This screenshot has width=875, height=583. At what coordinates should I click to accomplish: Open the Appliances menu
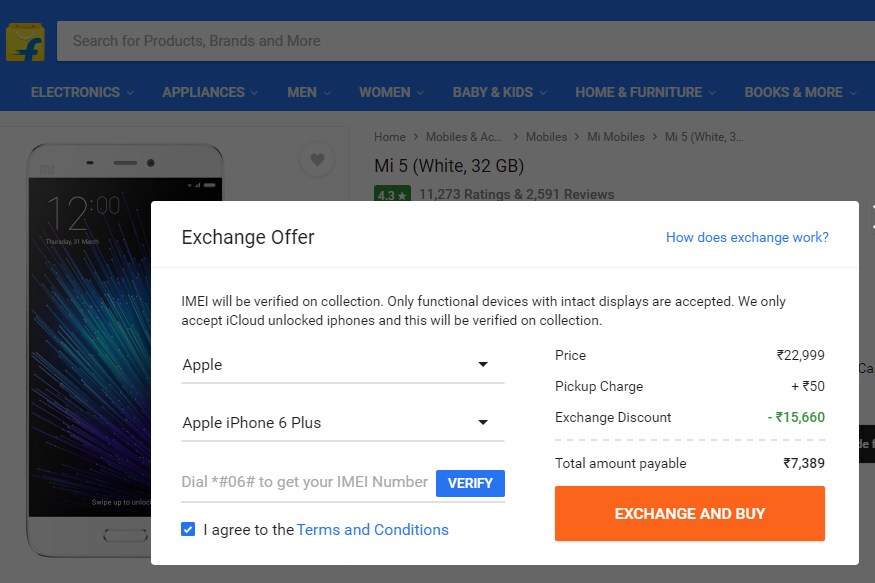coord(210,92)
